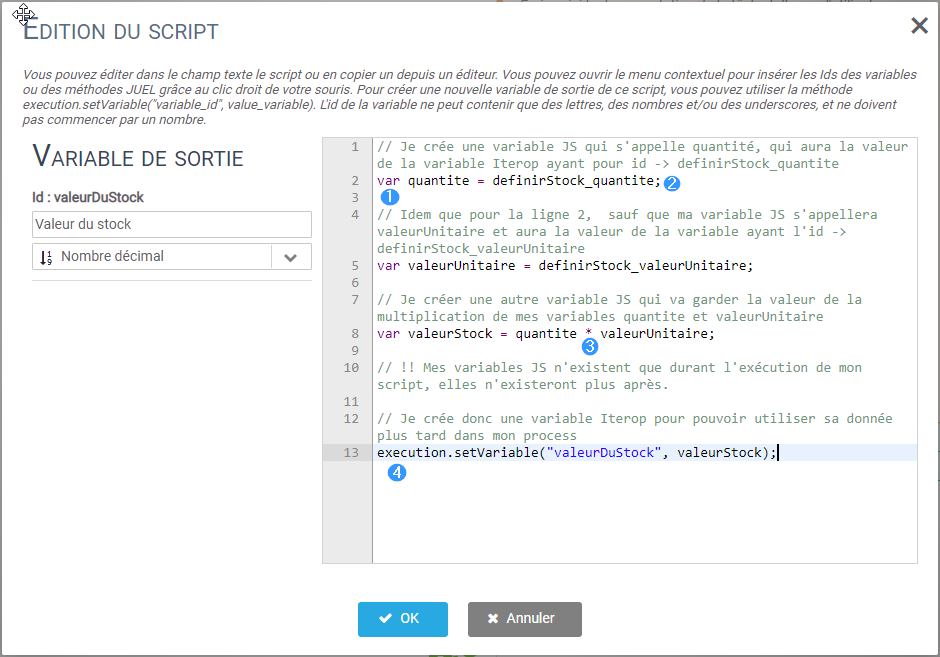940x657 pixels.
Task: Click the numeric sort icon beside Nombre décimal
Action: pyautogui.click(x=46, y=257)
